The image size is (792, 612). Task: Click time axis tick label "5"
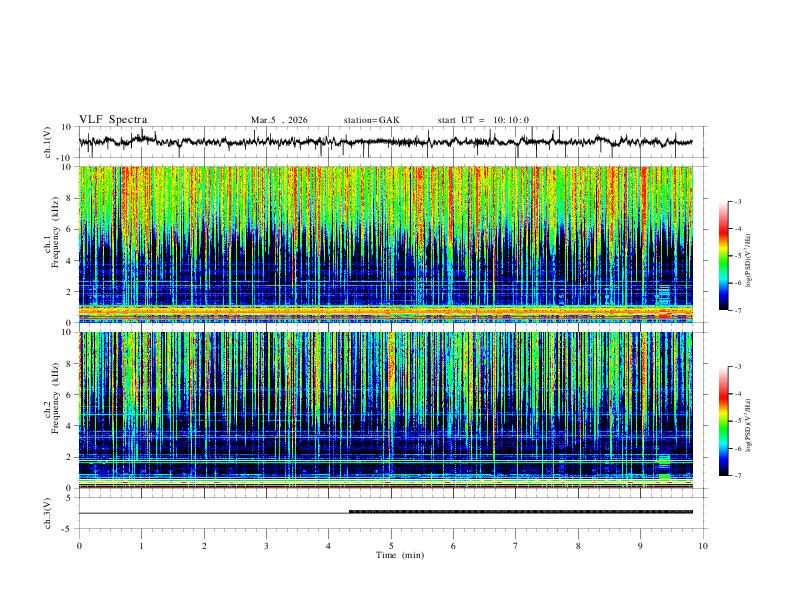(391, 546)
